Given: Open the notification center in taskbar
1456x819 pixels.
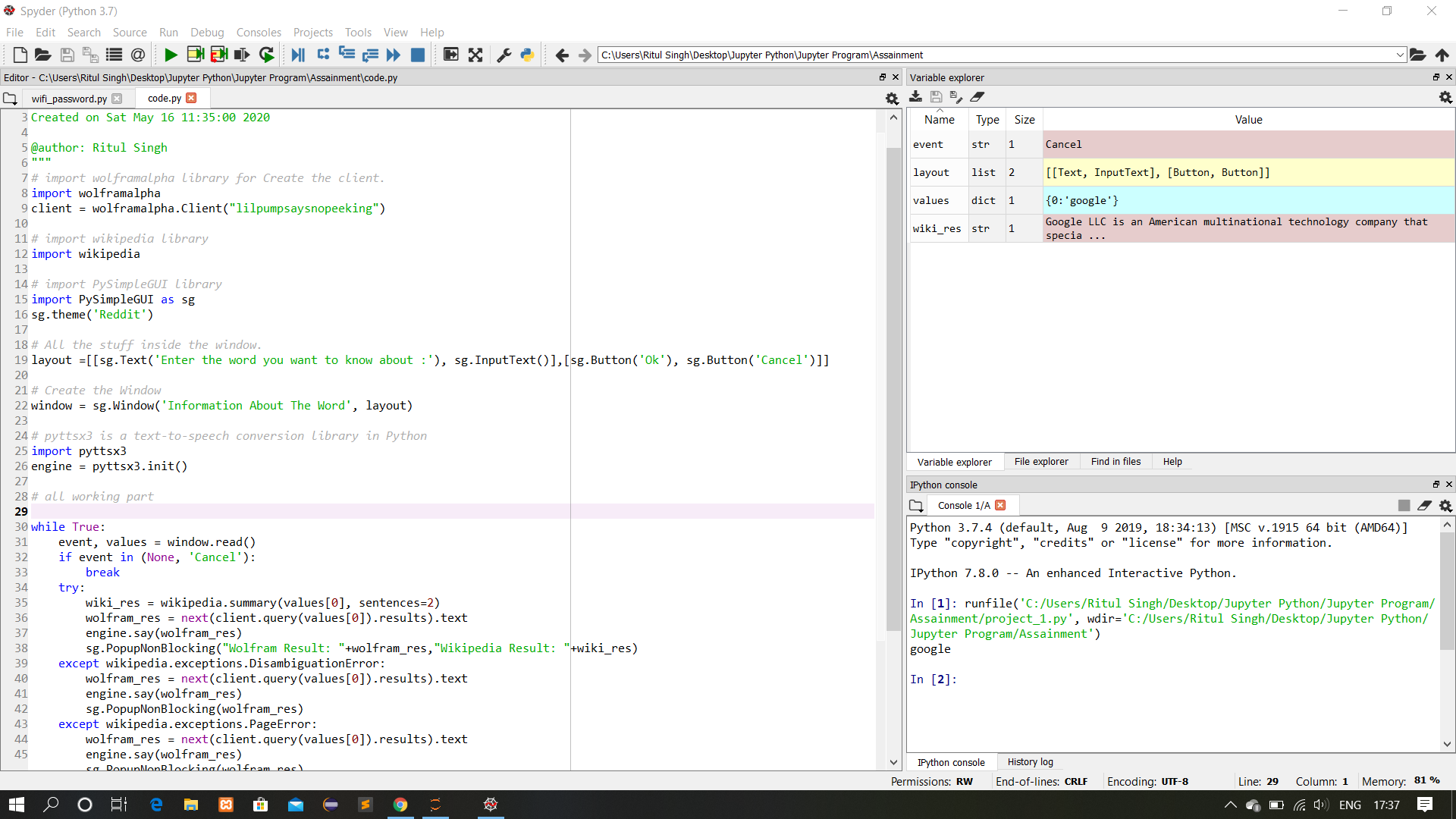Looking at the screenshot, I should click(1425, 805).
